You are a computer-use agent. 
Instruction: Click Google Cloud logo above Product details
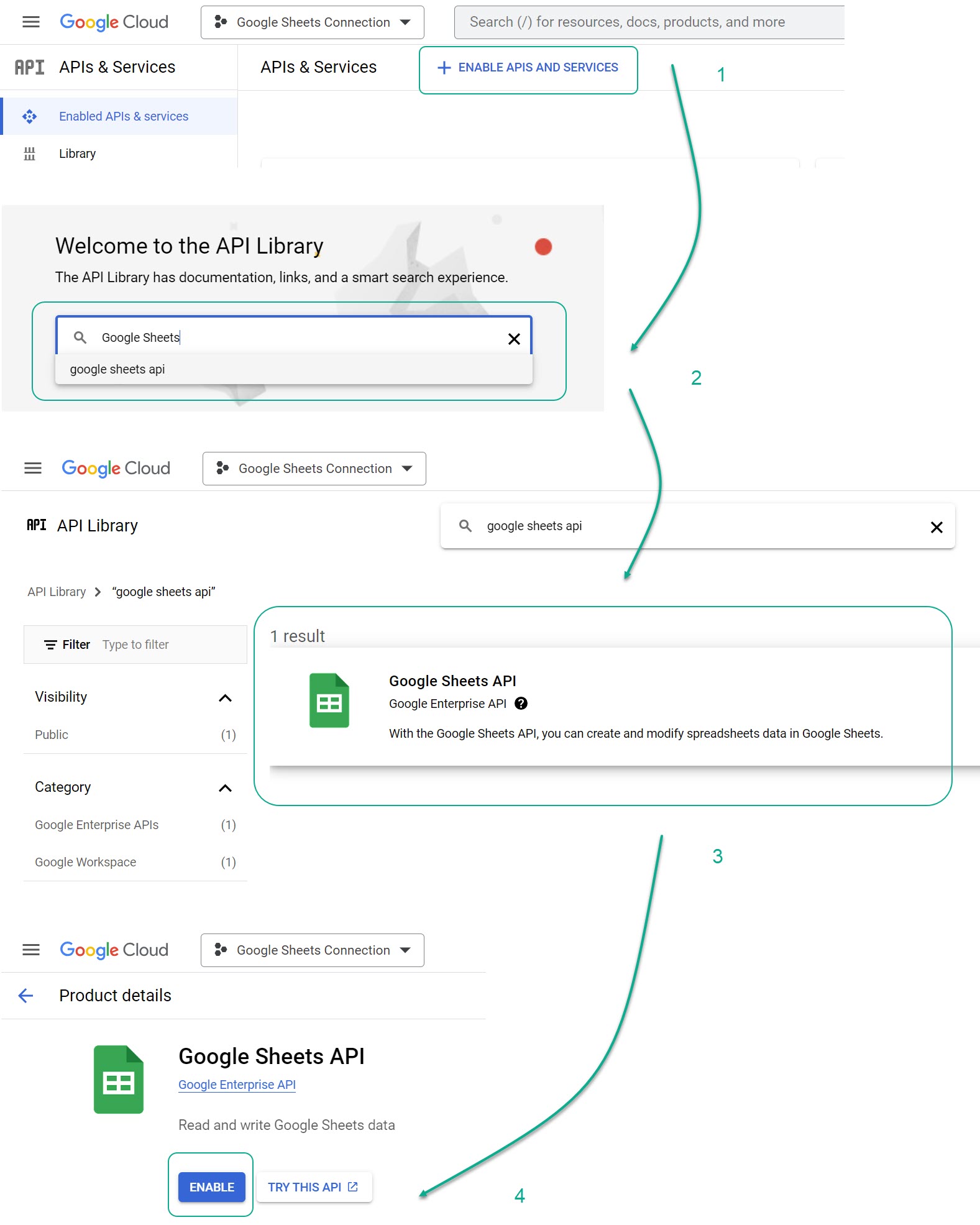pyautogui.click(x=114, y=950)
